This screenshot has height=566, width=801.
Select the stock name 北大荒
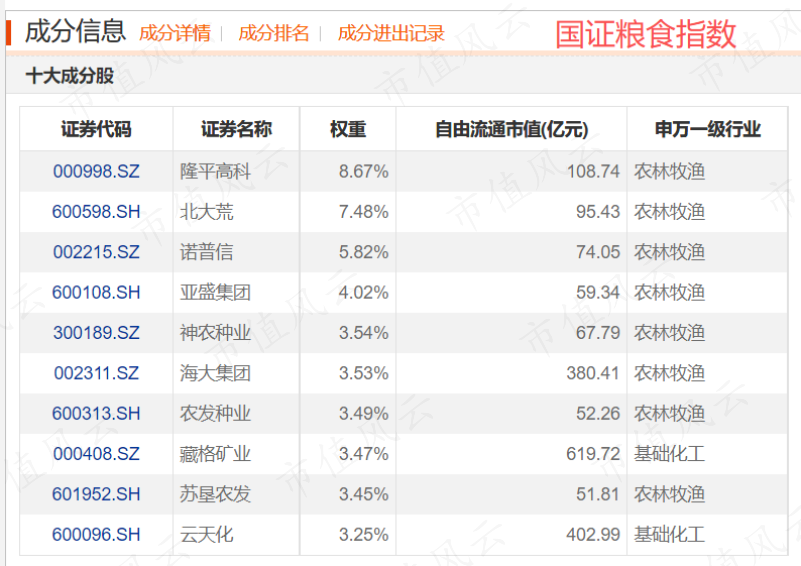tap(206, 211)
